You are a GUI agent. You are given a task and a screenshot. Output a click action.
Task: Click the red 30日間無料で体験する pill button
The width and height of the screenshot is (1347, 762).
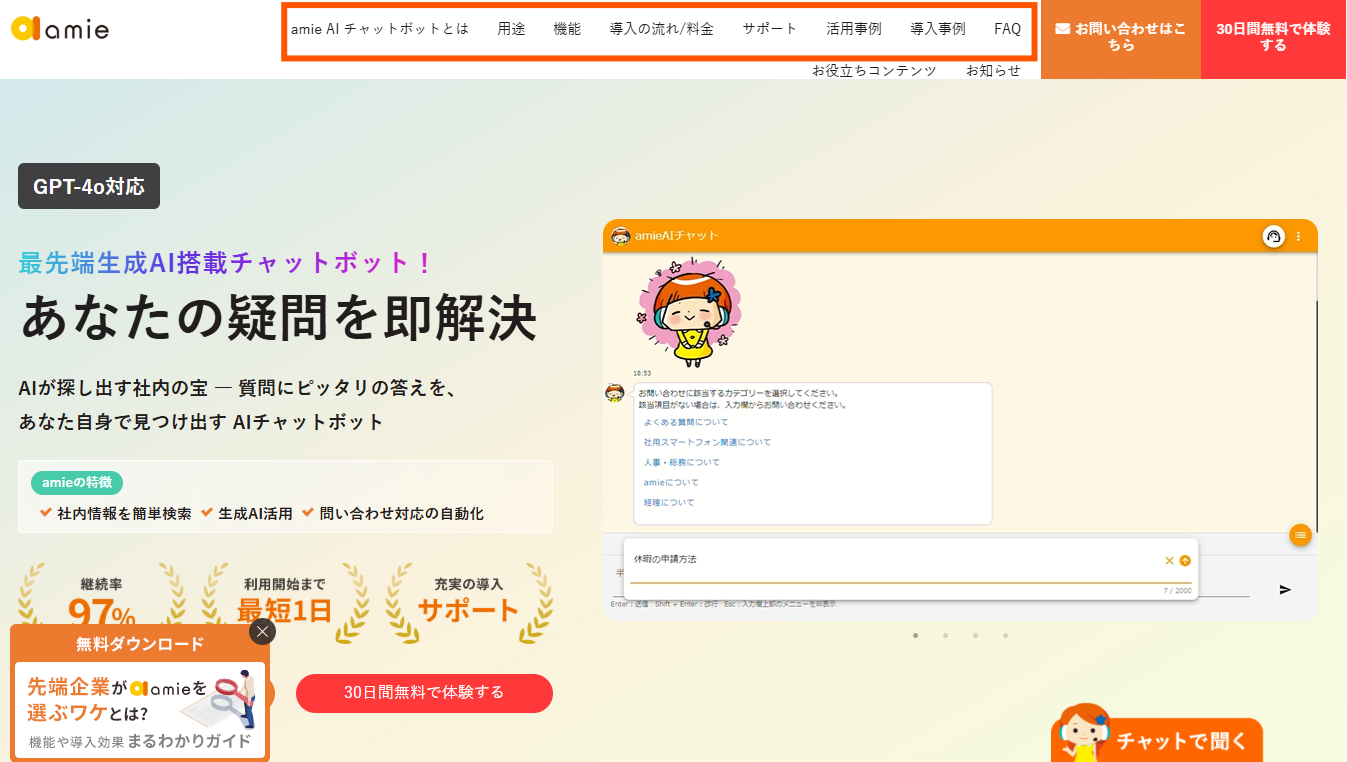pos(424,692)
